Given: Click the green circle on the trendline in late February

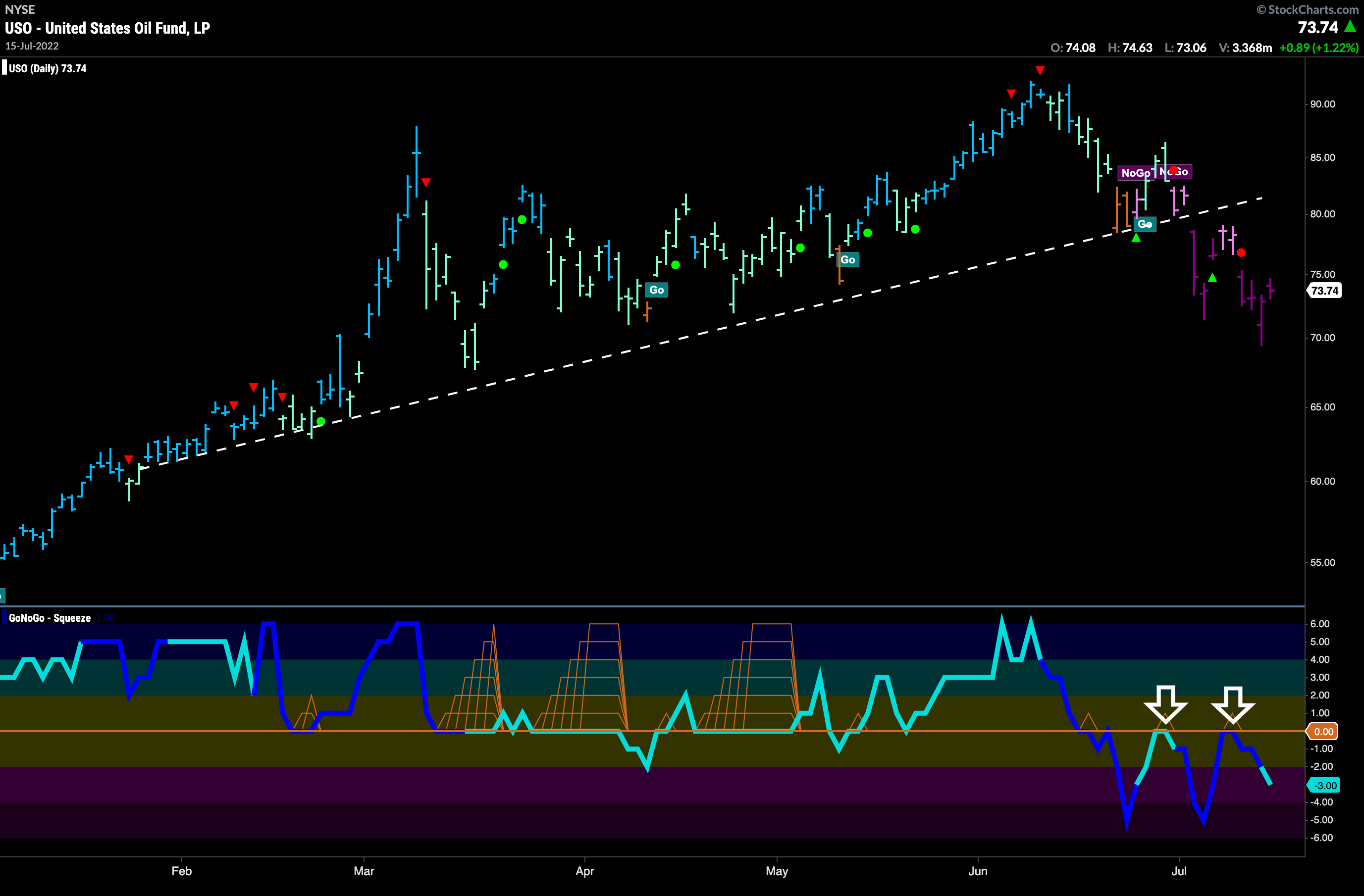Looking at the screenshot, I should [321, 422].
